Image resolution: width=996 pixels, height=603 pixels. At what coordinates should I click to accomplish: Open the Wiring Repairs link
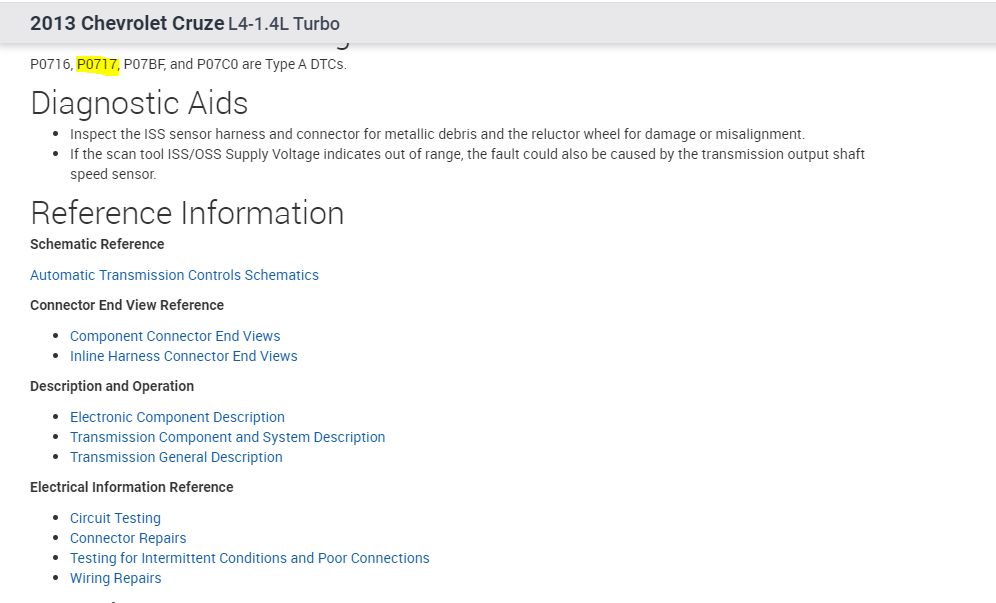pos(115,578)
